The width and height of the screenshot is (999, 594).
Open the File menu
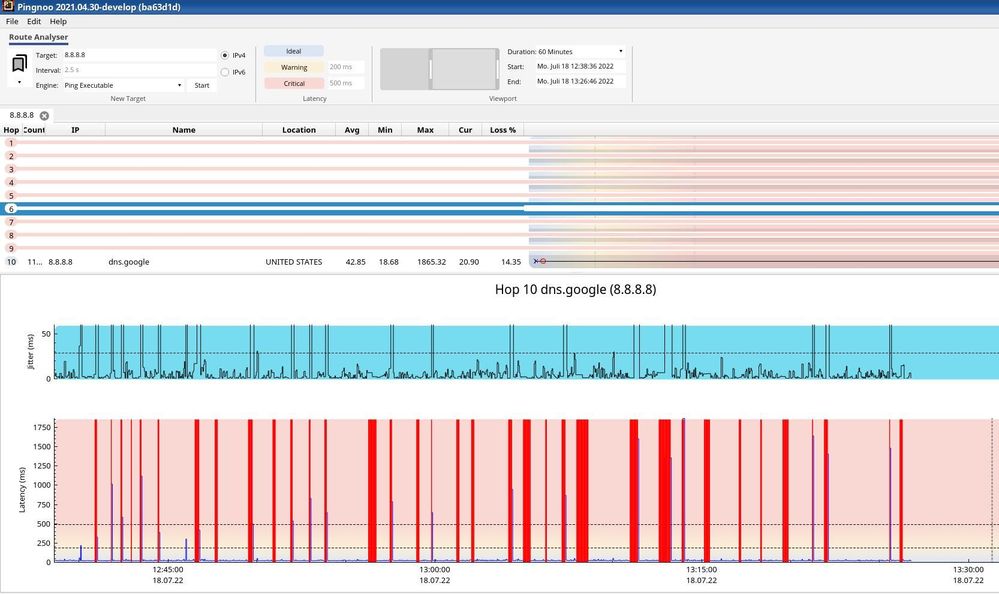coord(12,21)
